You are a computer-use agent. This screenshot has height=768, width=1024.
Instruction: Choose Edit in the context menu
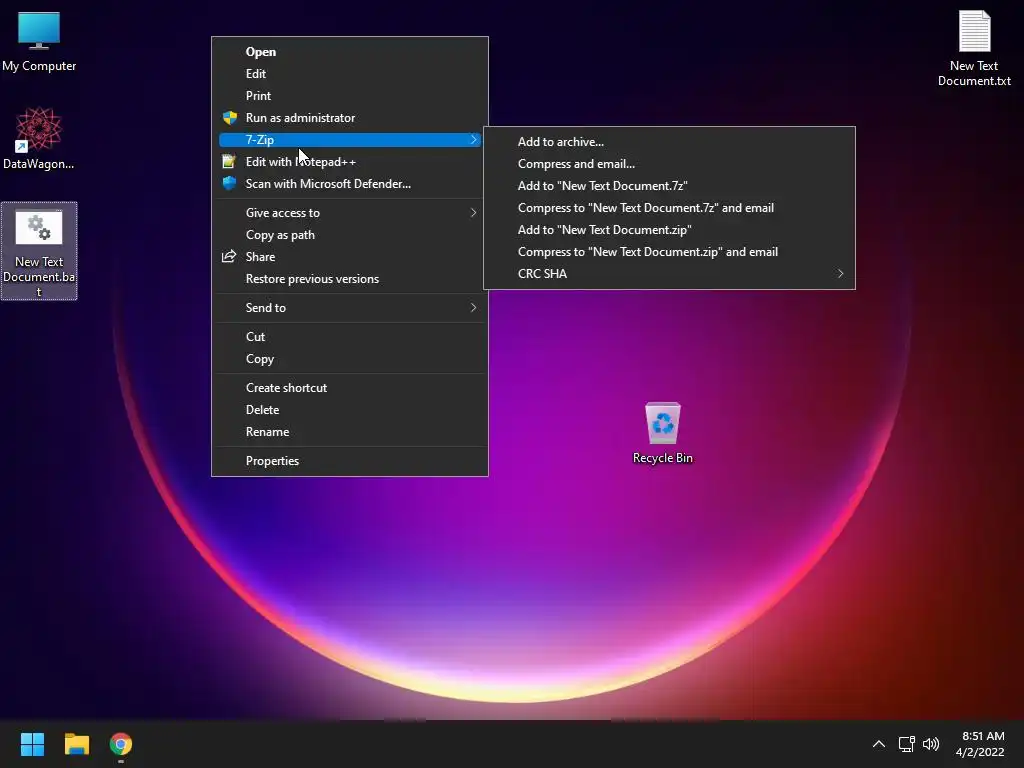[x=349, y=74]
